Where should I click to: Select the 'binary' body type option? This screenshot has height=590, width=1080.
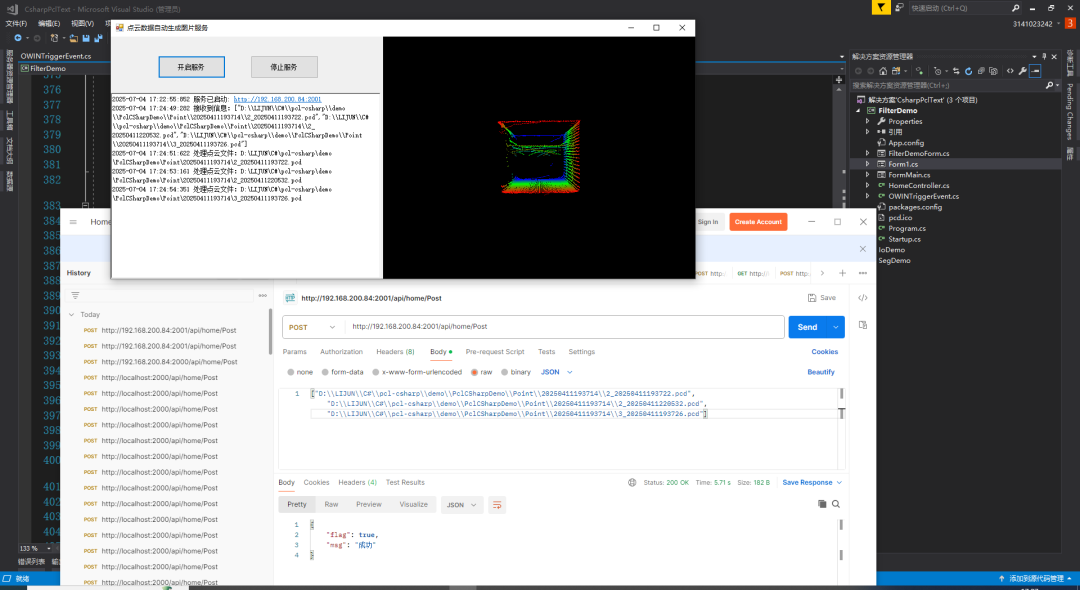(503, 372)
